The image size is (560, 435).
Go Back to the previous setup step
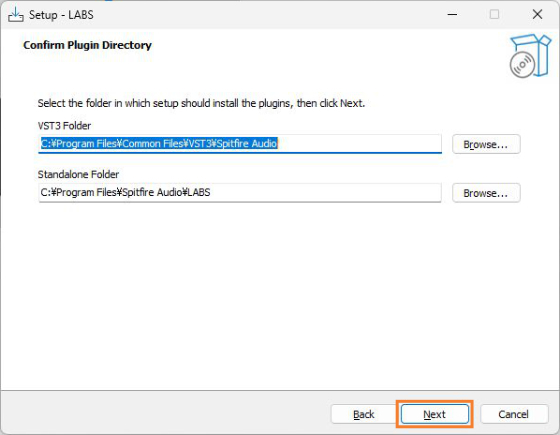coord(364,414)
